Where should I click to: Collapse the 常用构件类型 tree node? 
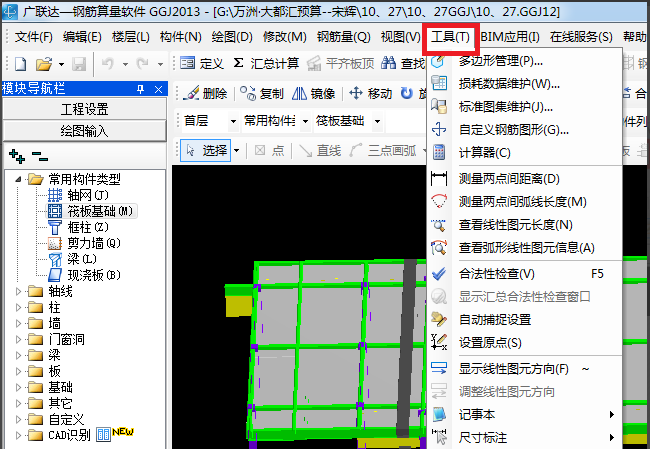20,180
